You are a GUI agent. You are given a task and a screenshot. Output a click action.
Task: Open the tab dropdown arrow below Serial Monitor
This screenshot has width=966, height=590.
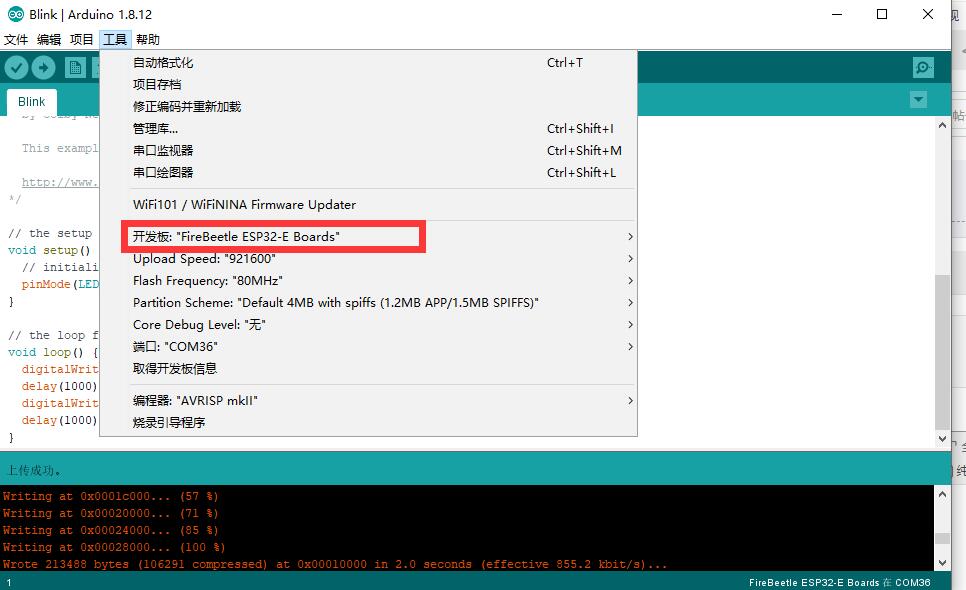(x=918, y=100)
